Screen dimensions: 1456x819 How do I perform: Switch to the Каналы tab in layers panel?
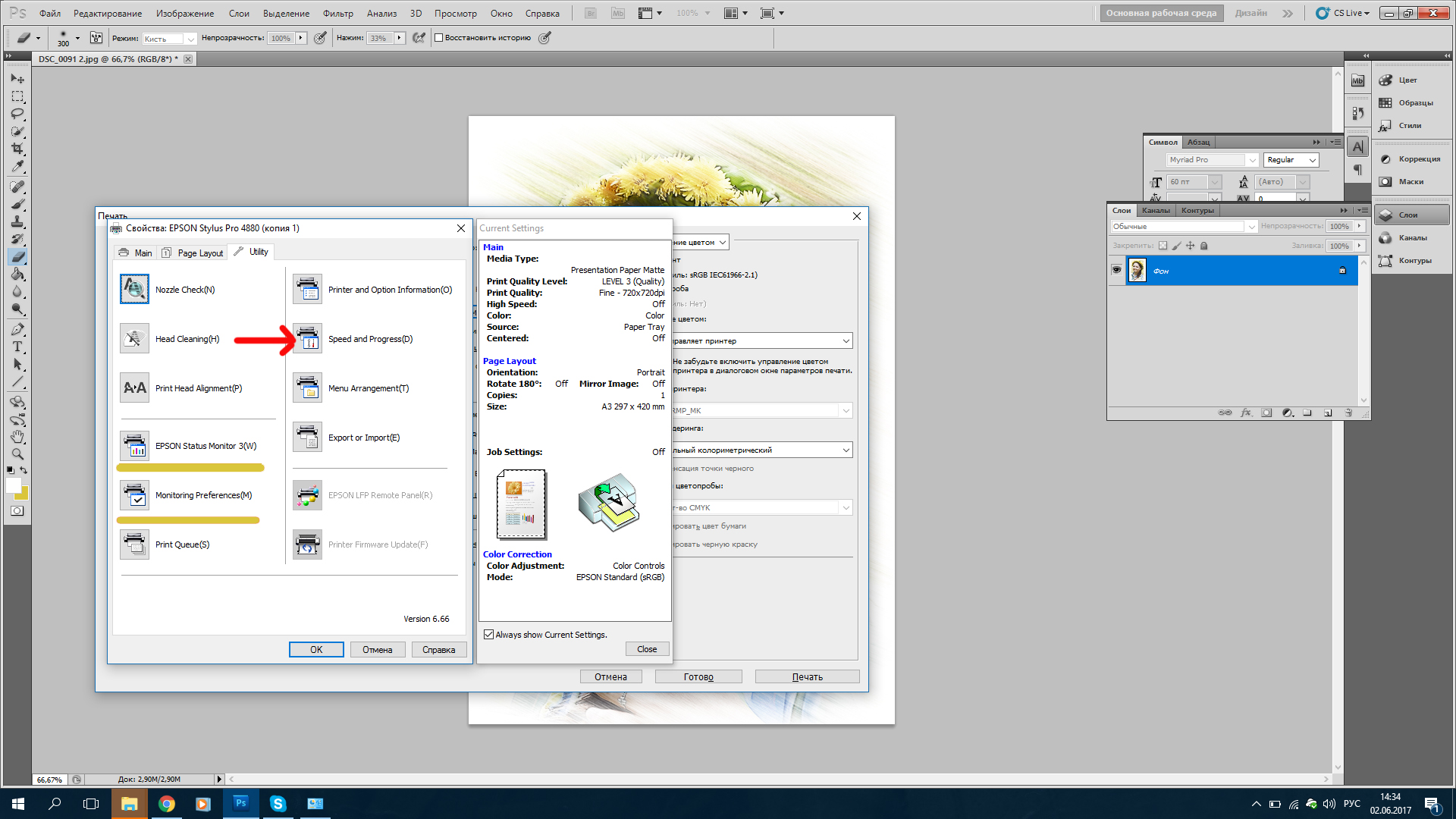[1156, 211]
